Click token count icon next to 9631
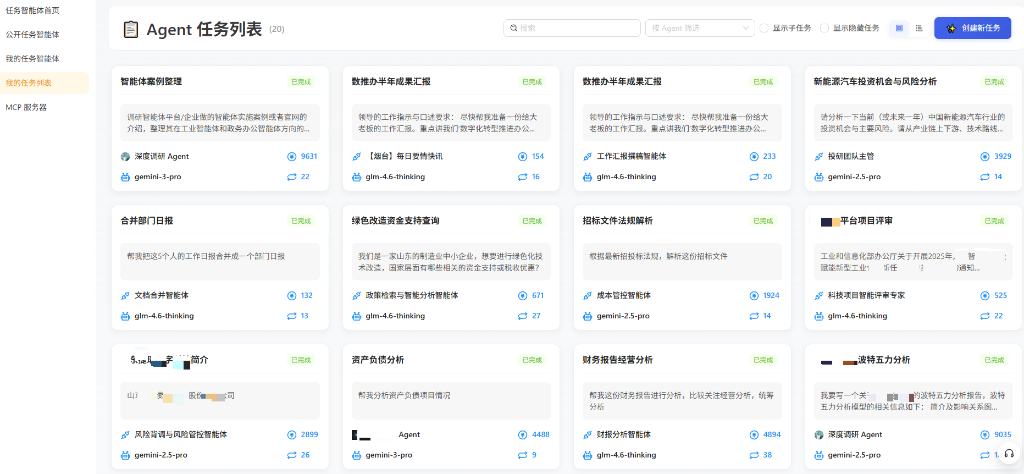This screenshot has height=474, width=1024. click(292, 156)
